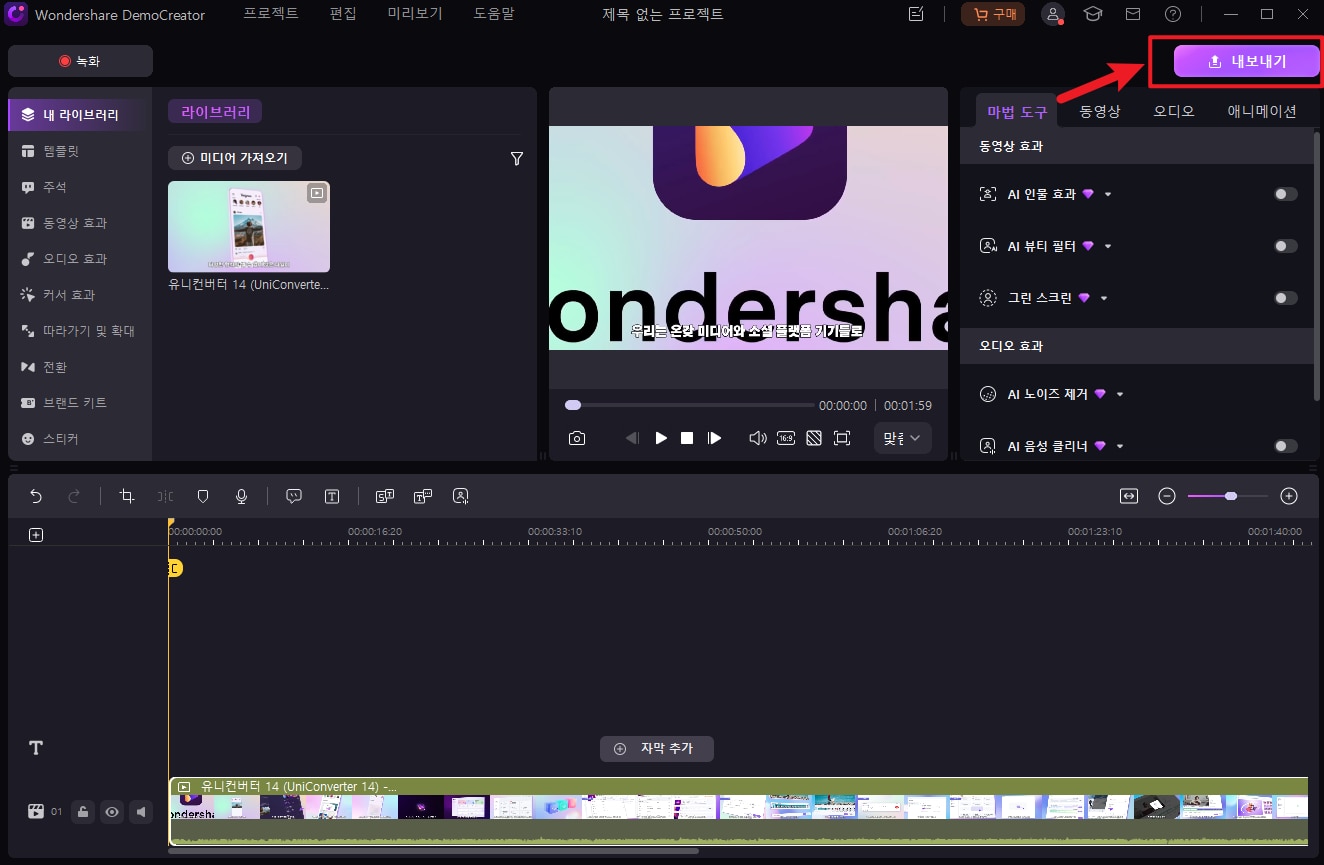Change aspect ratio with 16:9 icon
The width and height of the screenshot is (1324, 865).
[786, 438]
